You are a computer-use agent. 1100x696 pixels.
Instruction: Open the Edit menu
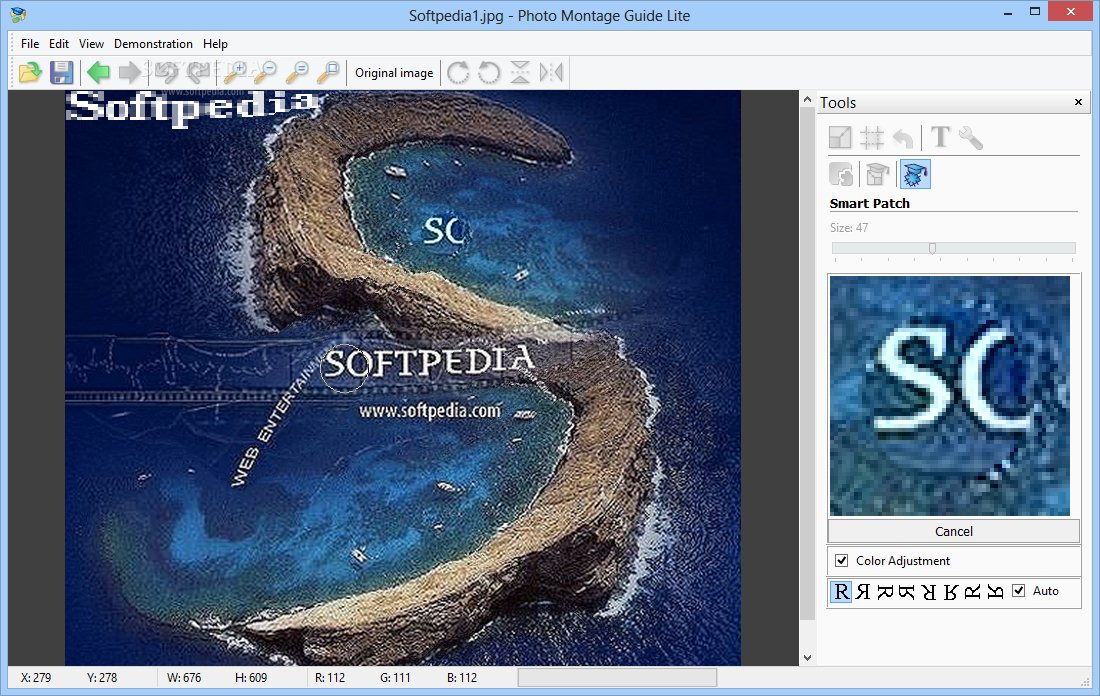coord(59,44)
